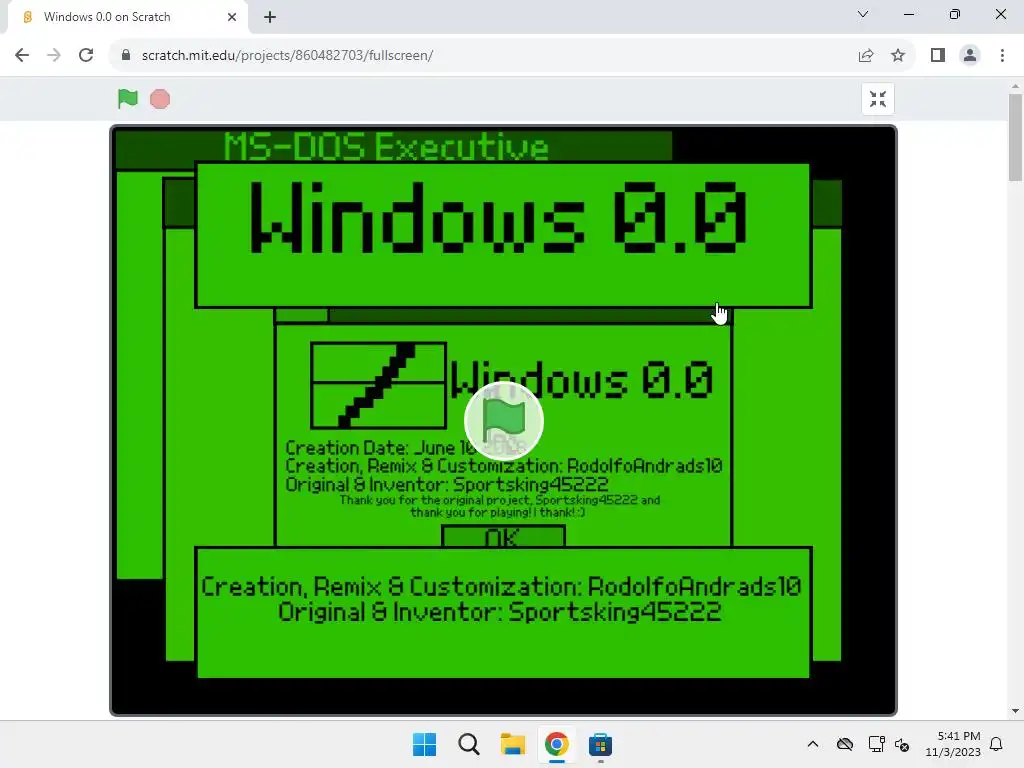
Task: Open the browser side panel
Action: click(x=938, y=56)
